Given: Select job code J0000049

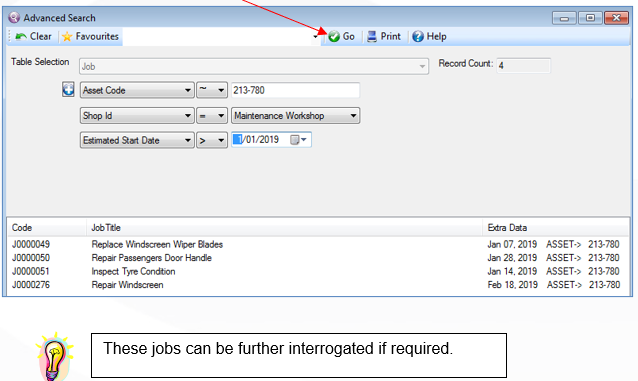Looking at the screenshot, I should (31, 244).
